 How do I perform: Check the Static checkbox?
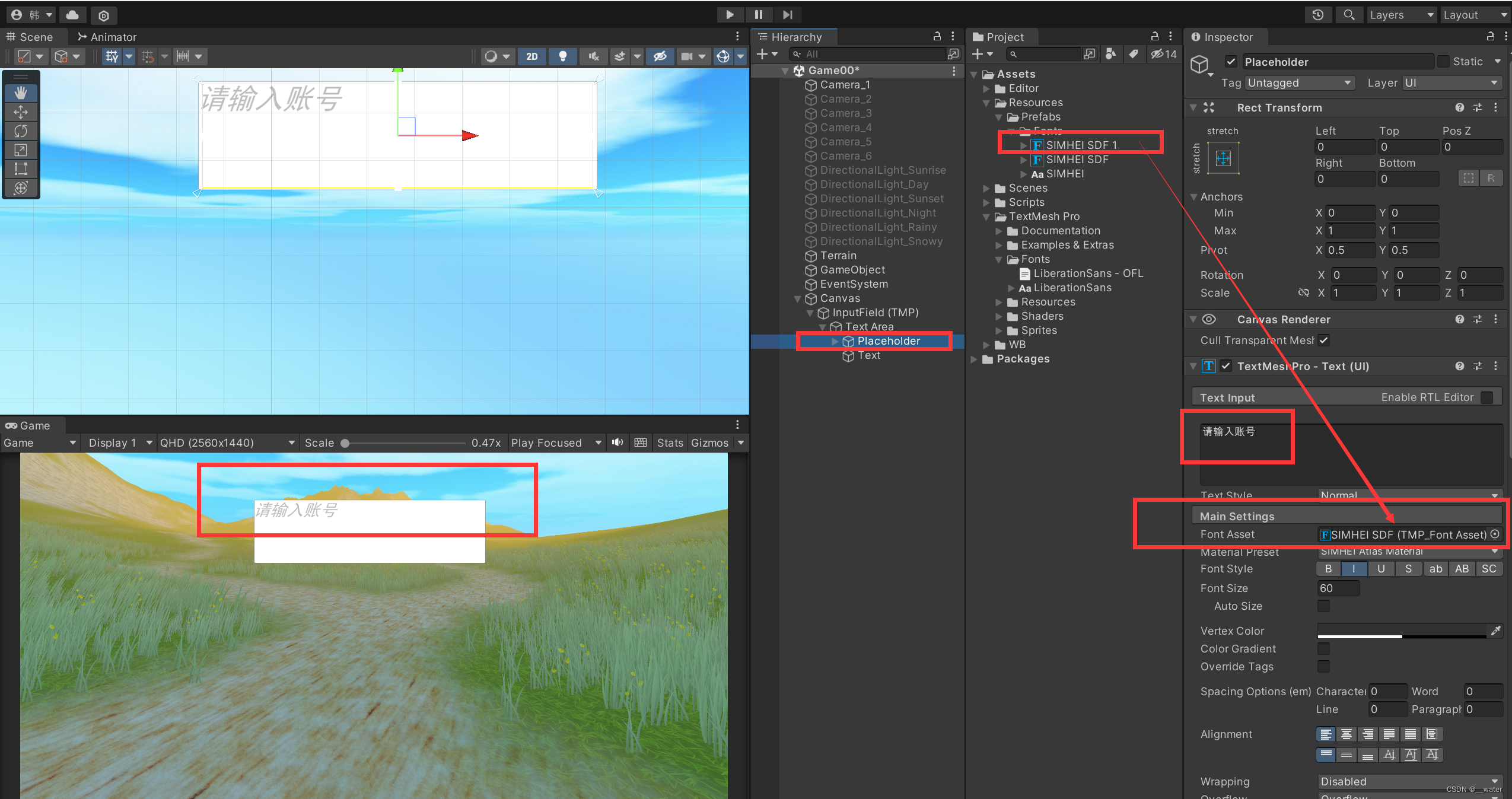pos(1444,62)
